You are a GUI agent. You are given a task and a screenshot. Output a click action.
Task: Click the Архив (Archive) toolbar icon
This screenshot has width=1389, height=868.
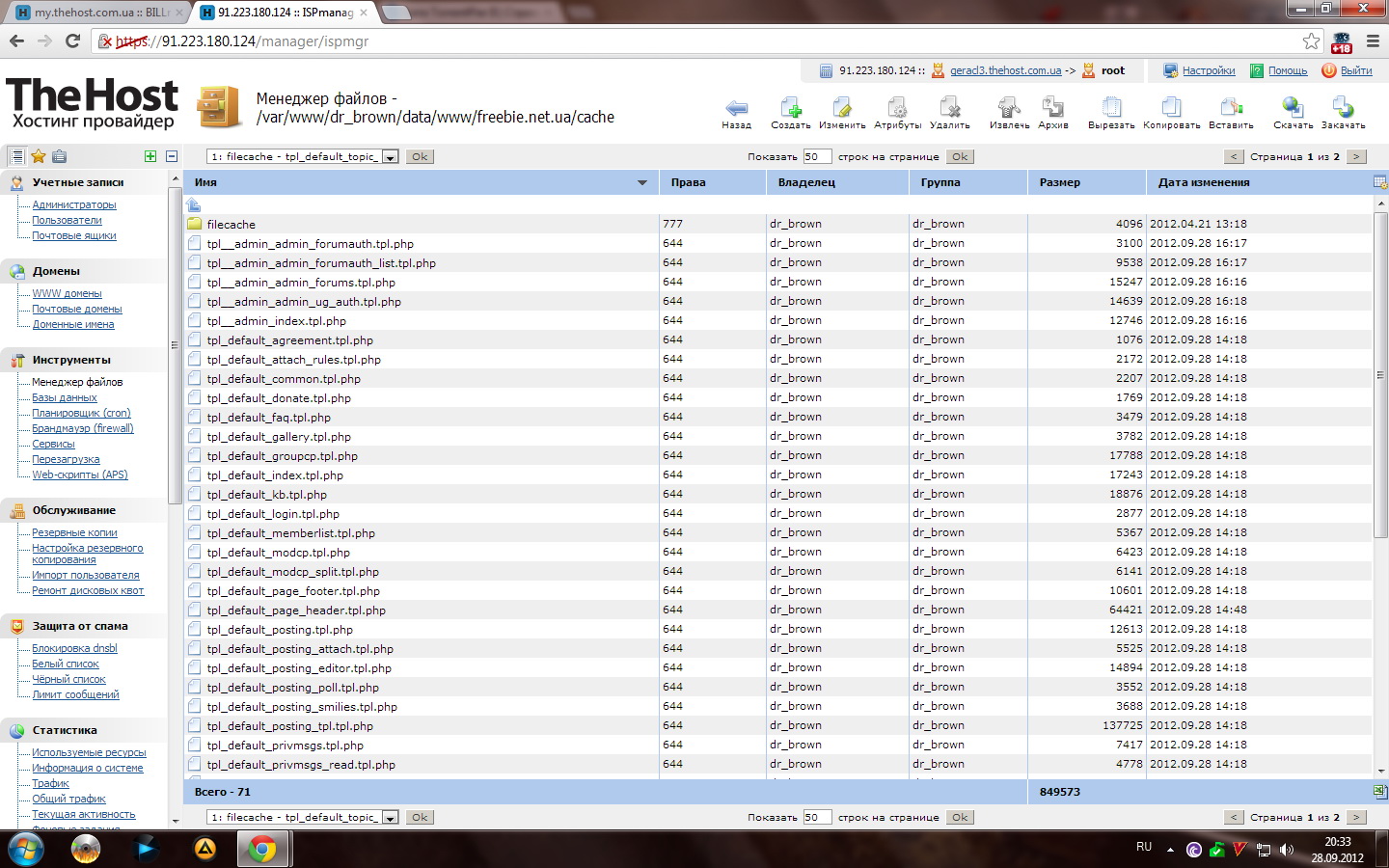(x=1052, y=109)
